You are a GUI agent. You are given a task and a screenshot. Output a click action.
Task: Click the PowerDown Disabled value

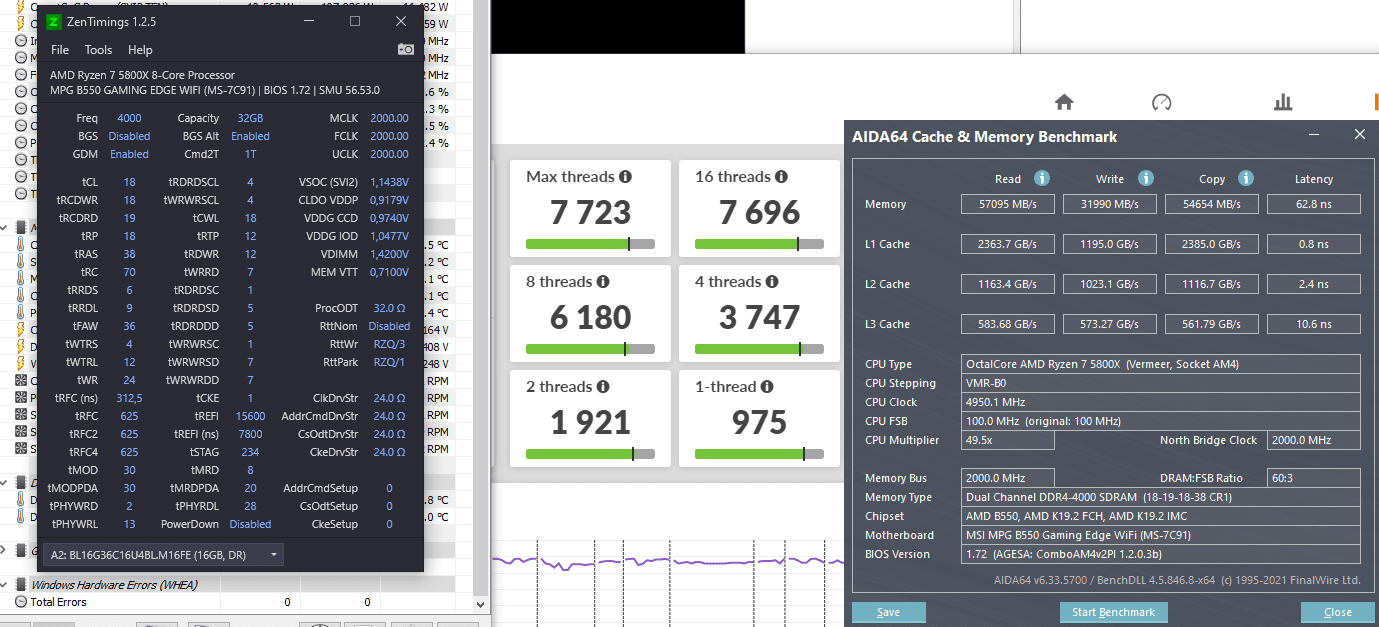[250, 524]
